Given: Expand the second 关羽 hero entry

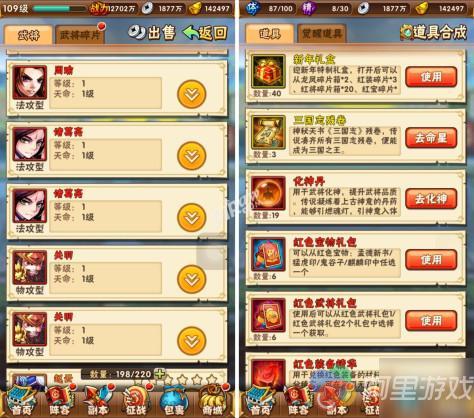Looking at the screenshot, I should [x=192, y=341].
